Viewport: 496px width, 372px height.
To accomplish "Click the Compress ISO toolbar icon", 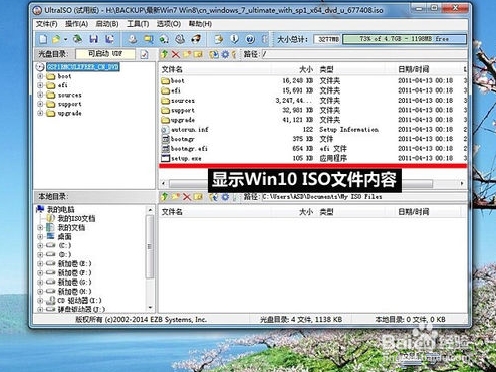I will pyautogui.click(x=164, y=39).
